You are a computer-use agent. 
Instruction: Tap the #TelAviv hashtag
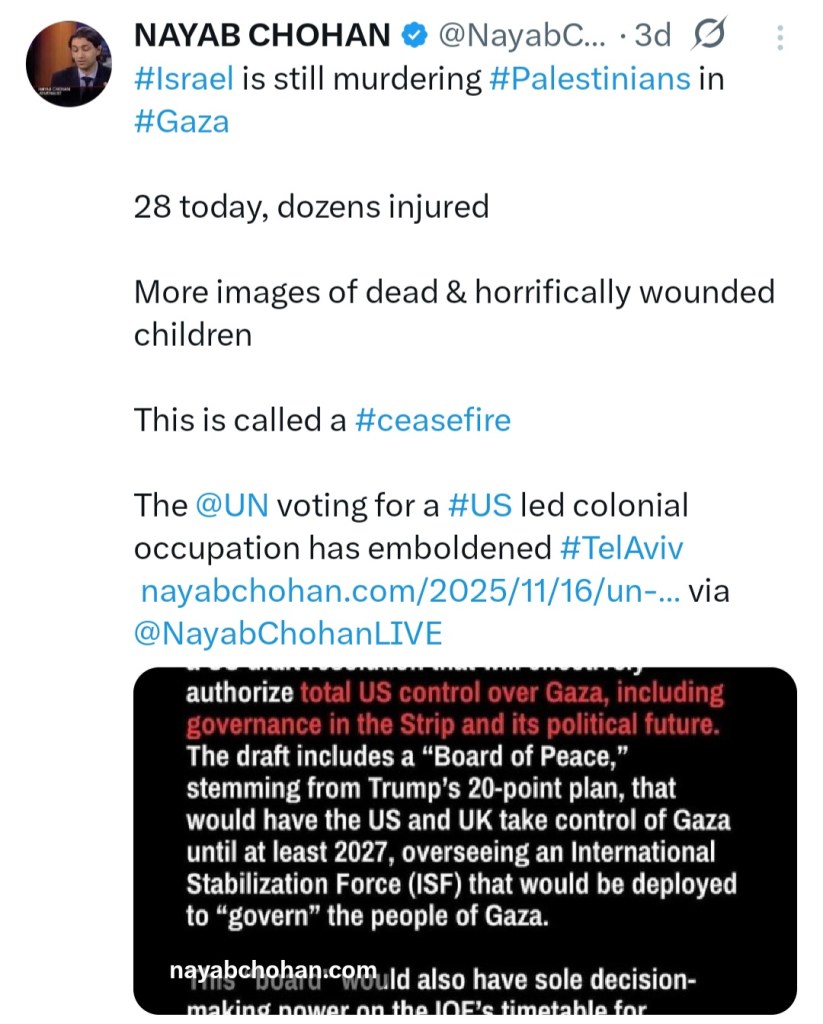(x=621, y=548)
